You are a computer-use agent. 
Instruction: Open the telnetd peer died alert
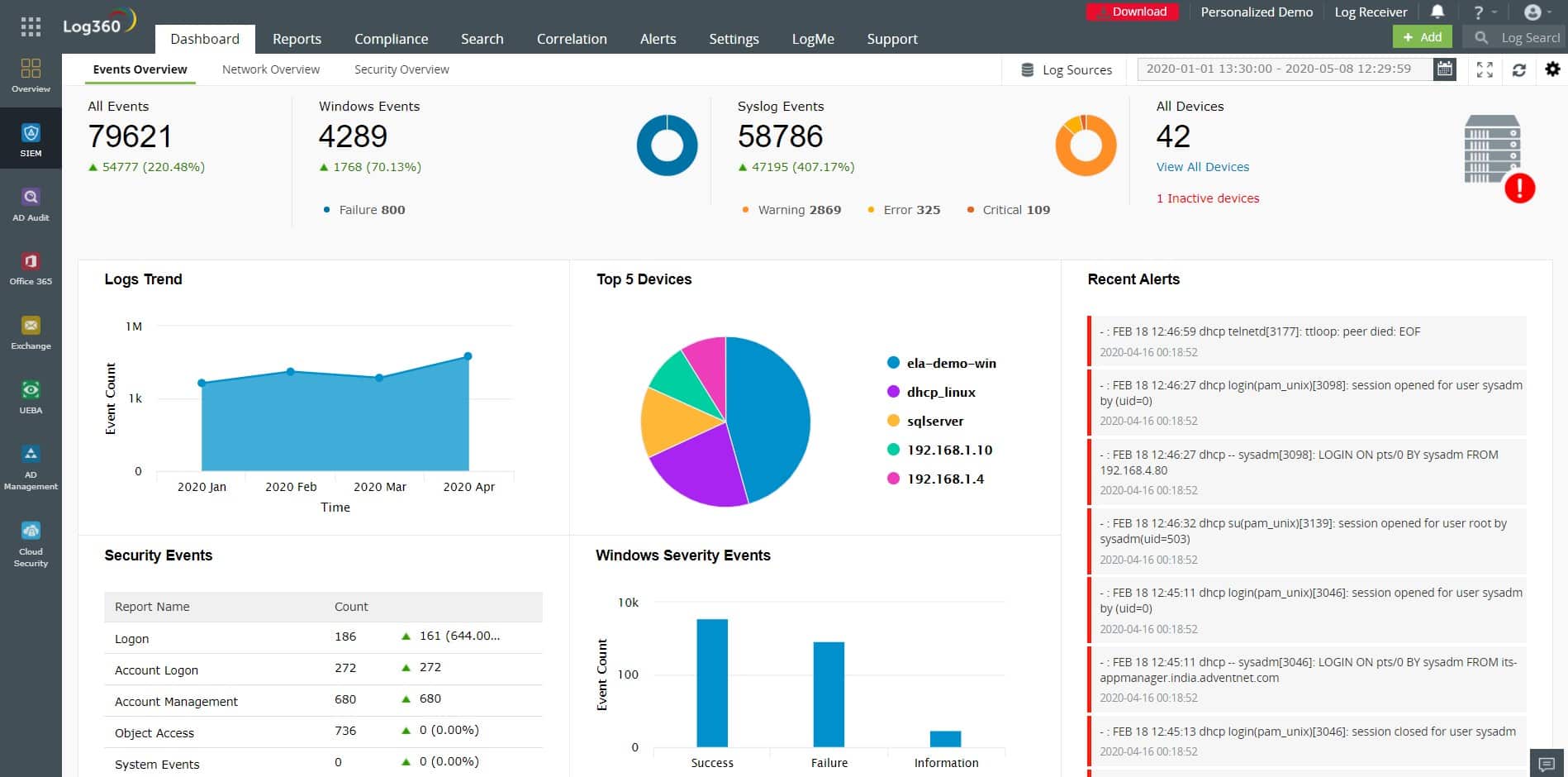point(1307,341)
